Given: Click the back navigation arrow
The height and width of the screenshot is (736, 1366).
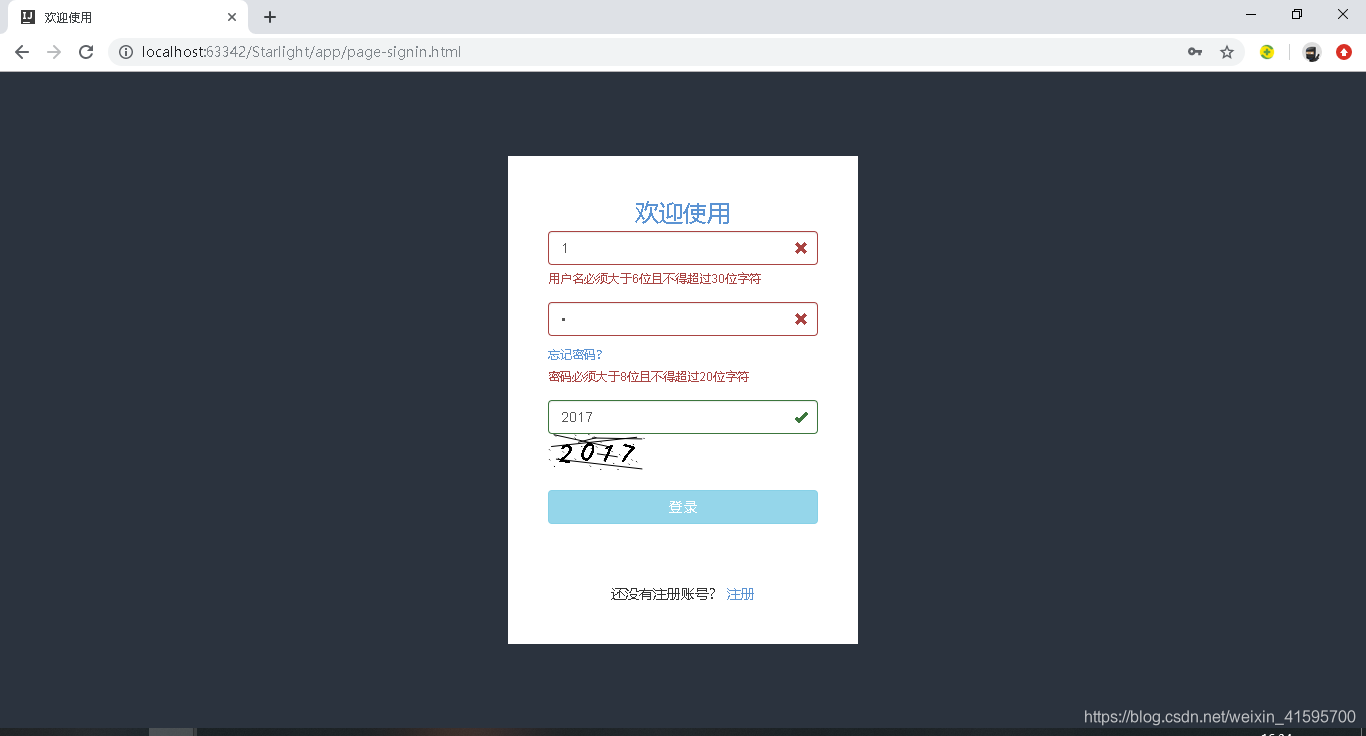Looking at the screenshot, I should [x=22, y=52].
